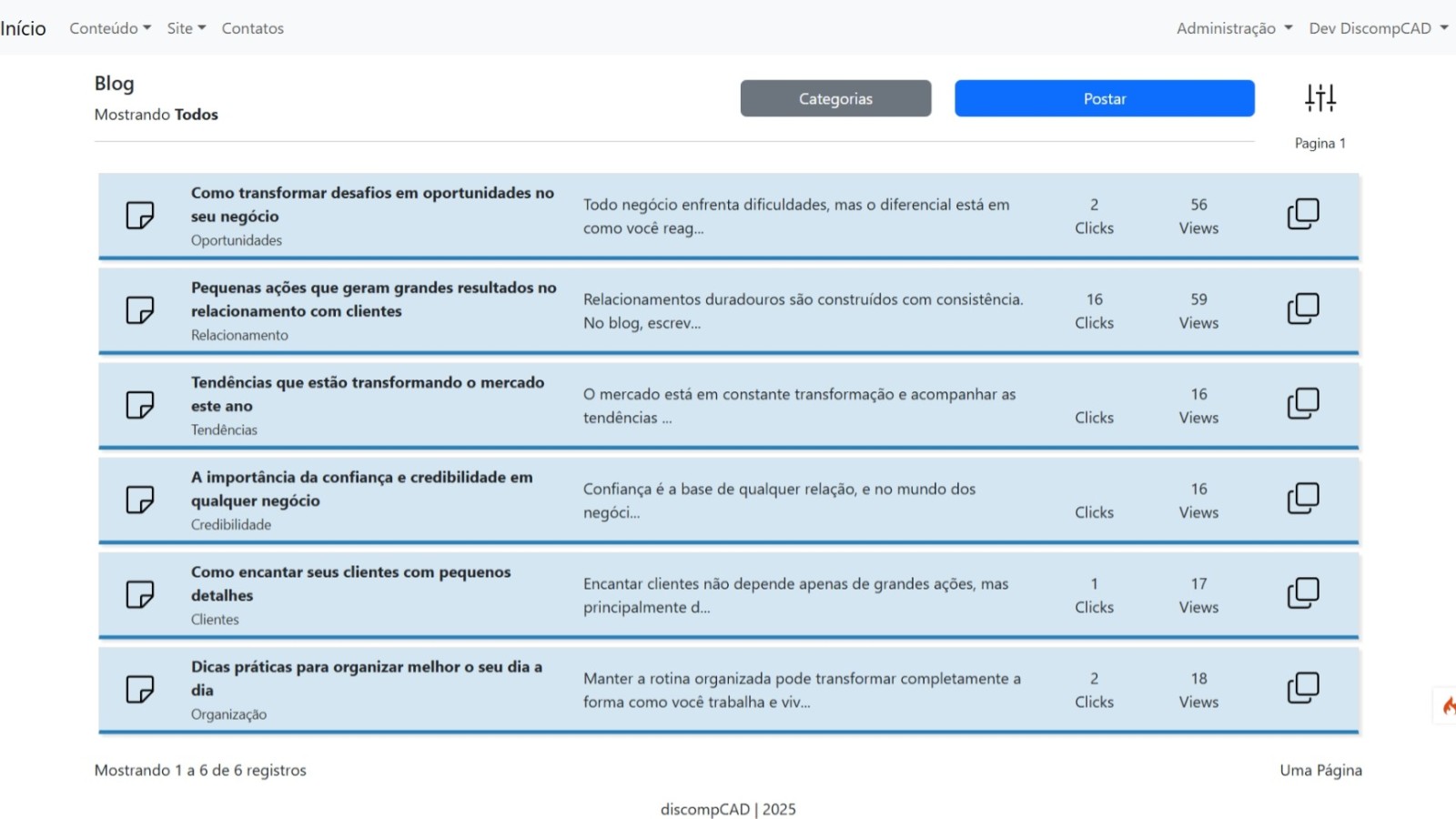Click the flame icon at right edge
The image size is (1456, 819).
tap(1447, 705)
